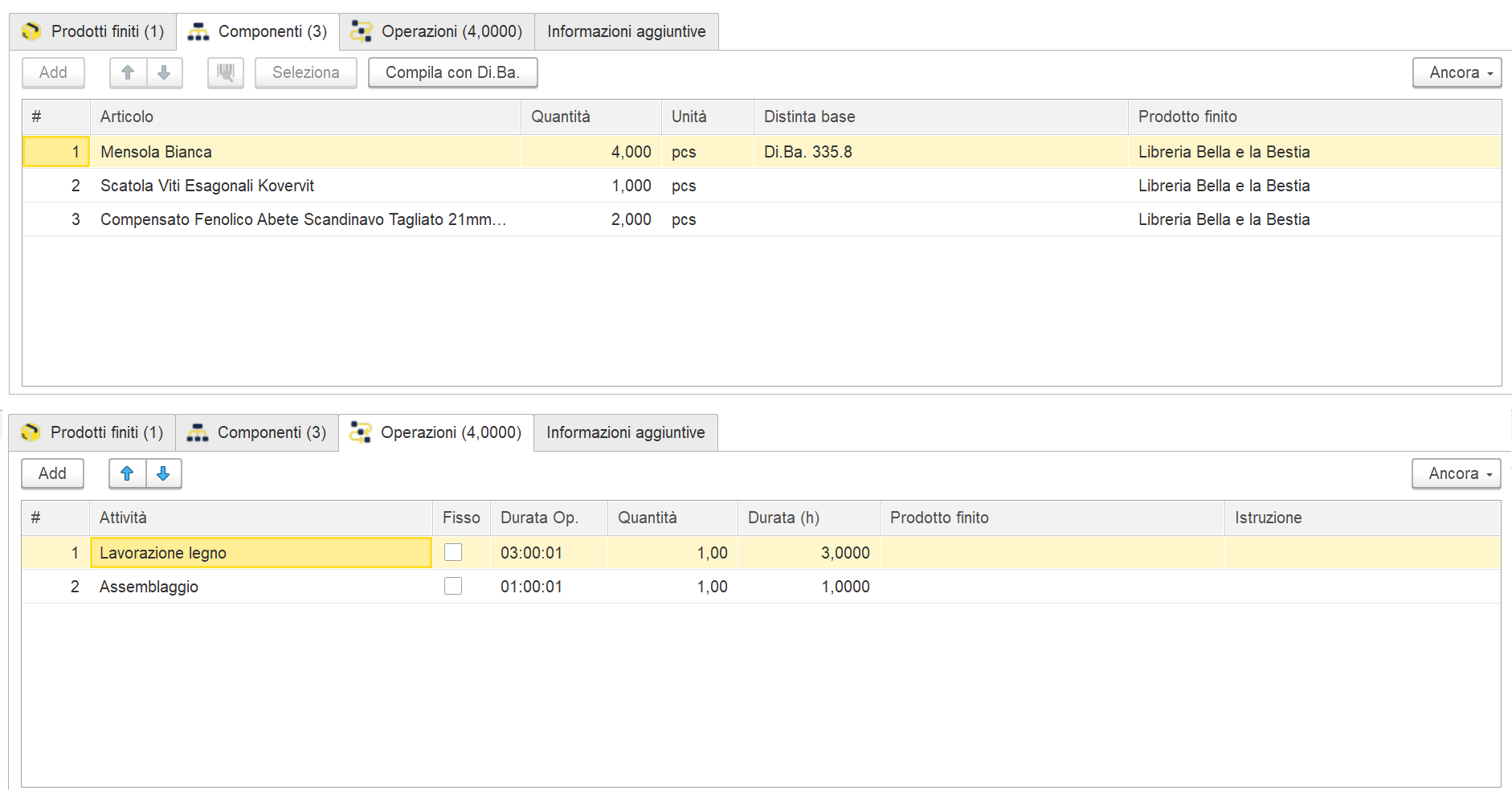Select Scatola Viti Esagonali Kovervit row

762,186
